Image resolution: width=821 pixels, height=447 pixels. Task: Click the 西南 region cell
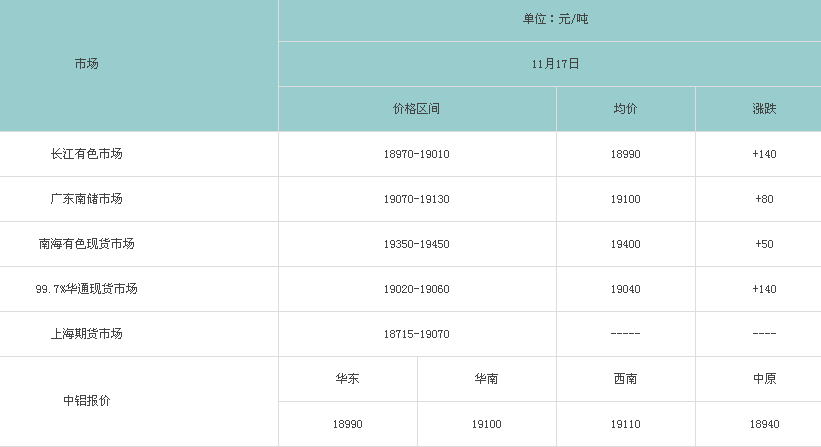625,379
